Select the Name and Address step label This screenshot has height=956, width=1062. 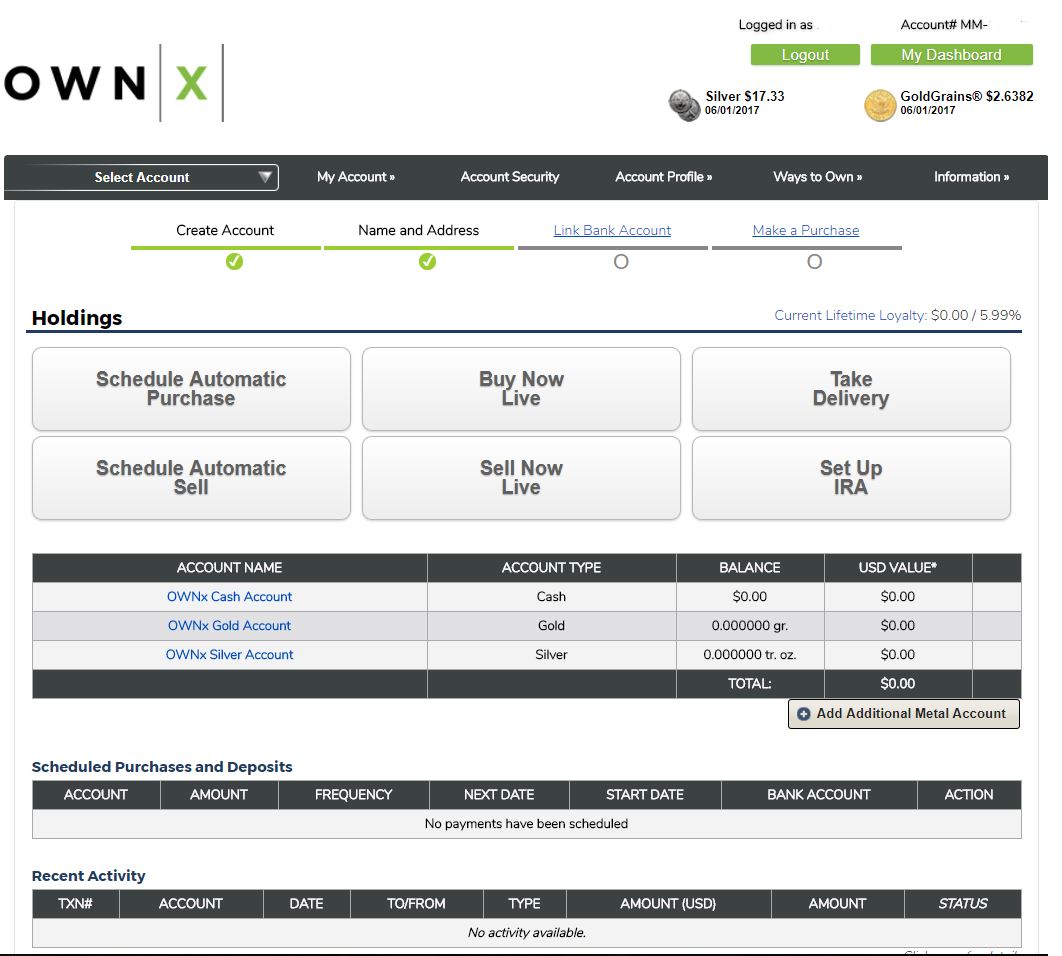pyautogui.click(x=419, y=230)
